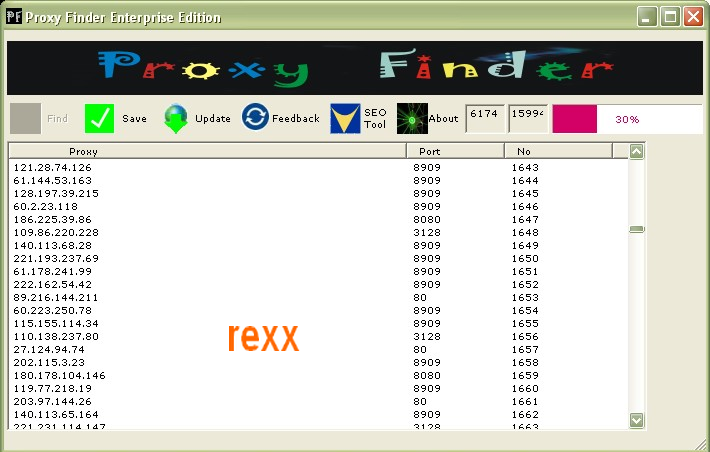Select proxy 140.113.68.28
This screenshot has height=452, width=710.
53,245
